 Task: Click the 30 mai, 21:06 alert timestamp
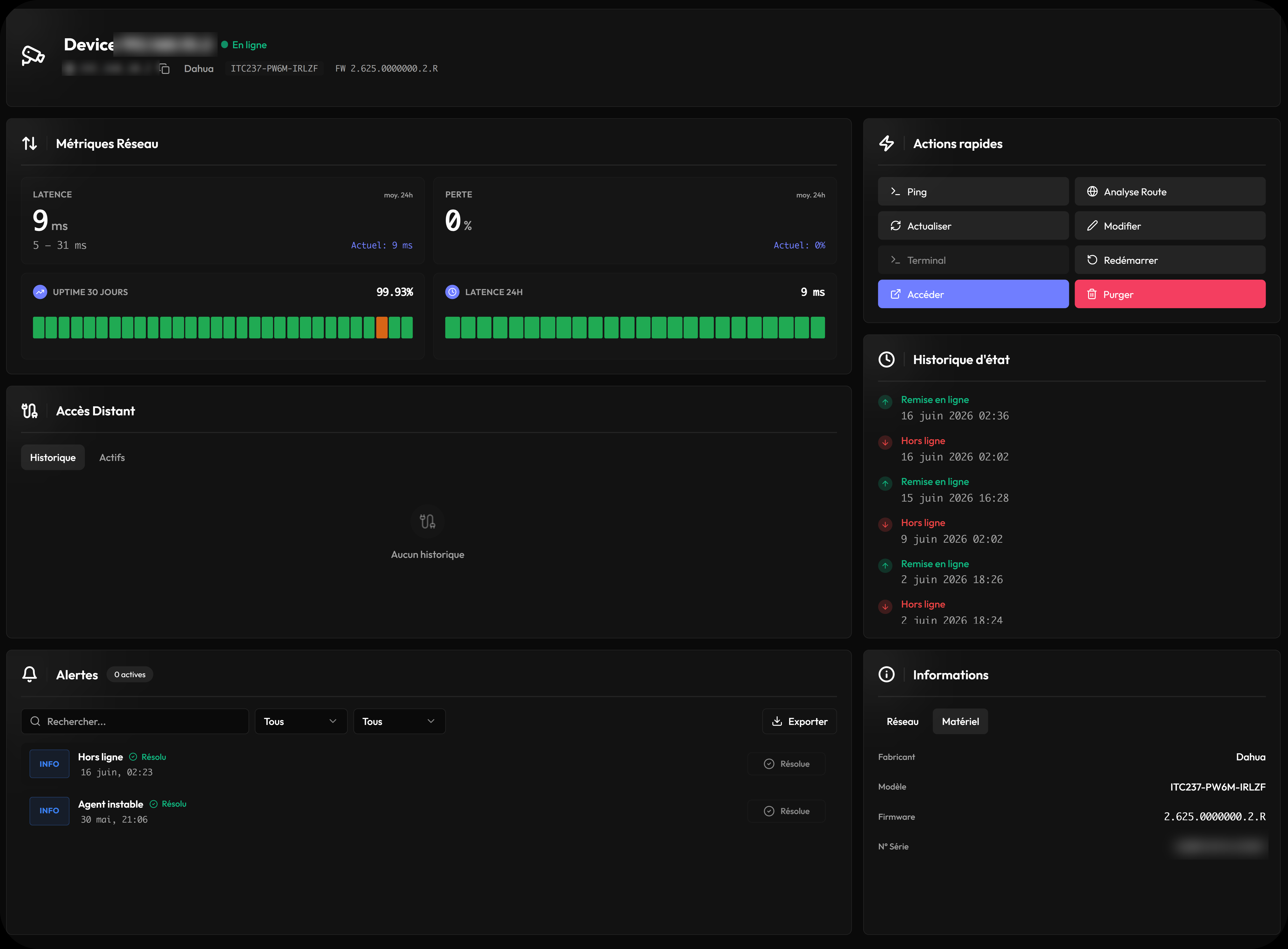114,820
